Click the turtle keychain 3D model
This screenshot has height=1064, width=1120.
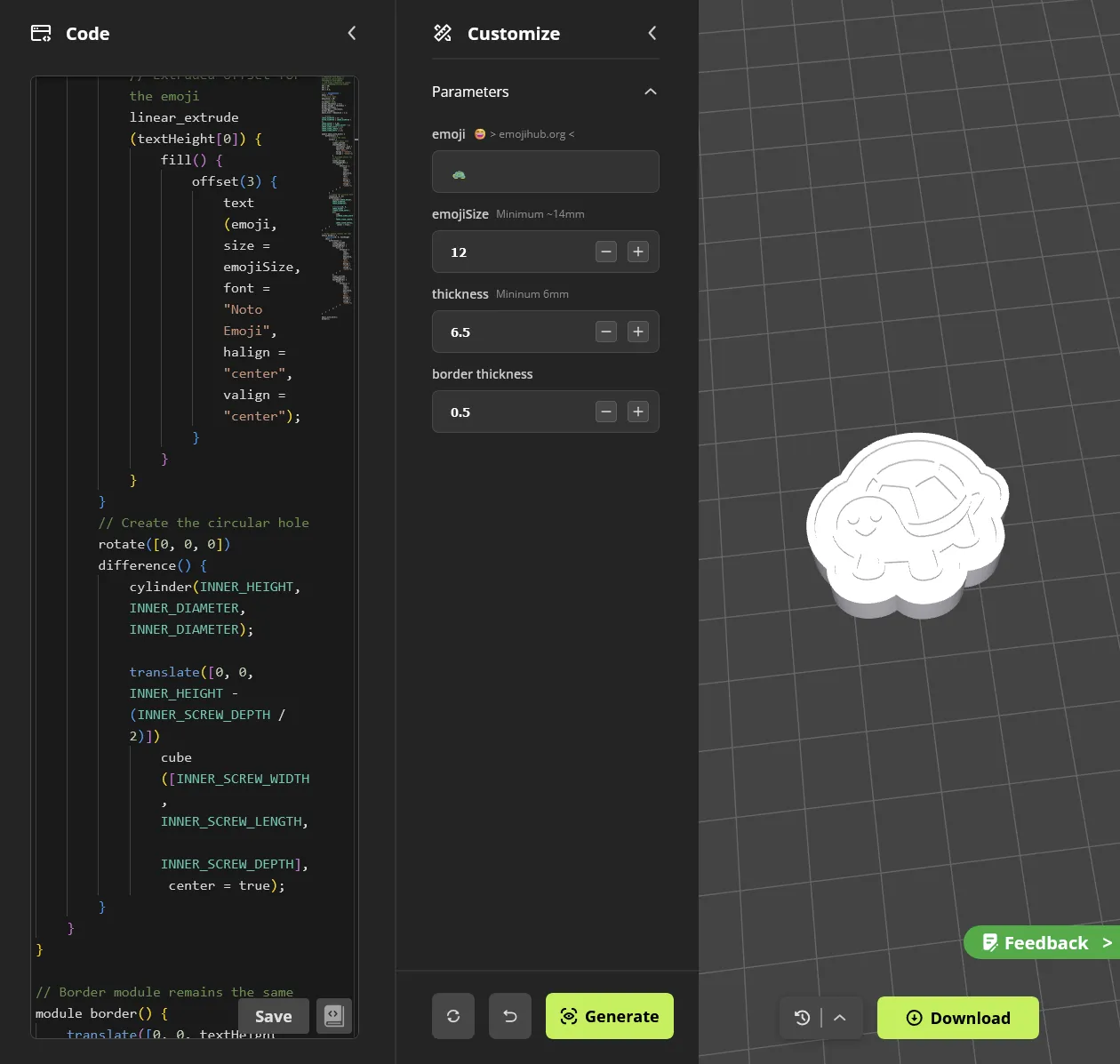tap(908, 524)
